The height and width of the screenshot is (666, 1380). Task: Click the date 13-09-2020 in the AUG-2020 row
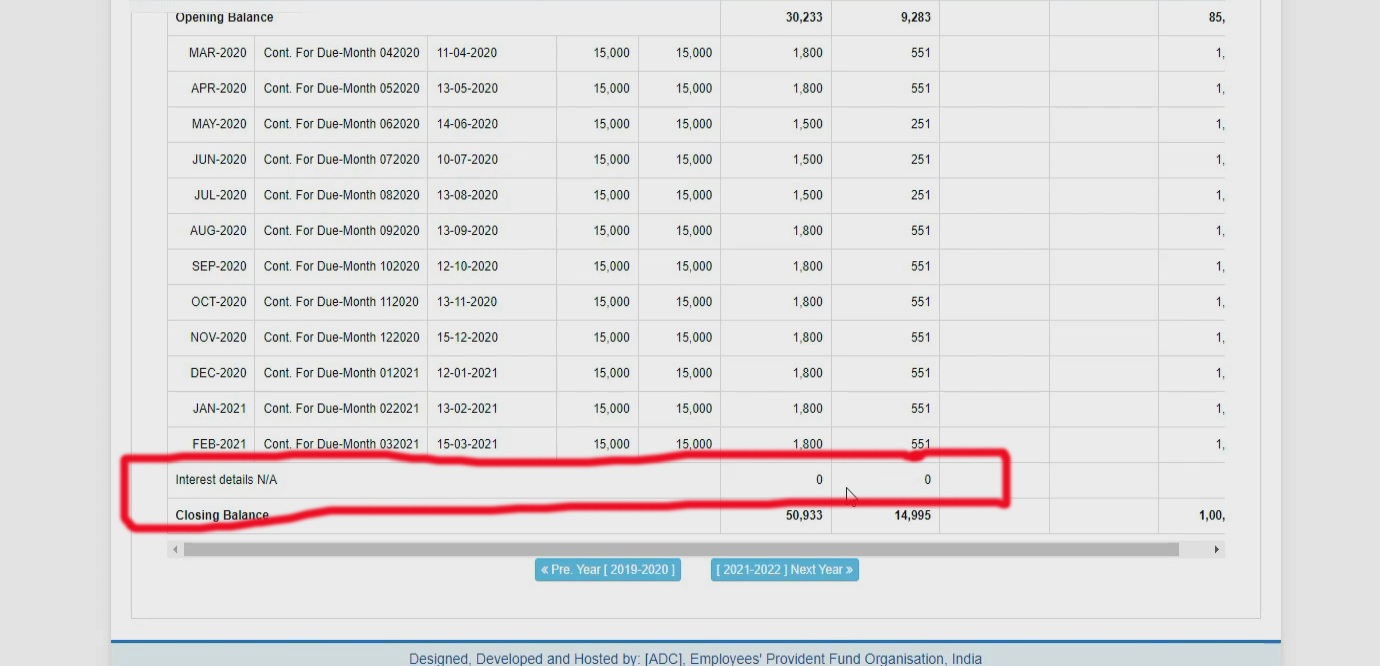467,231
